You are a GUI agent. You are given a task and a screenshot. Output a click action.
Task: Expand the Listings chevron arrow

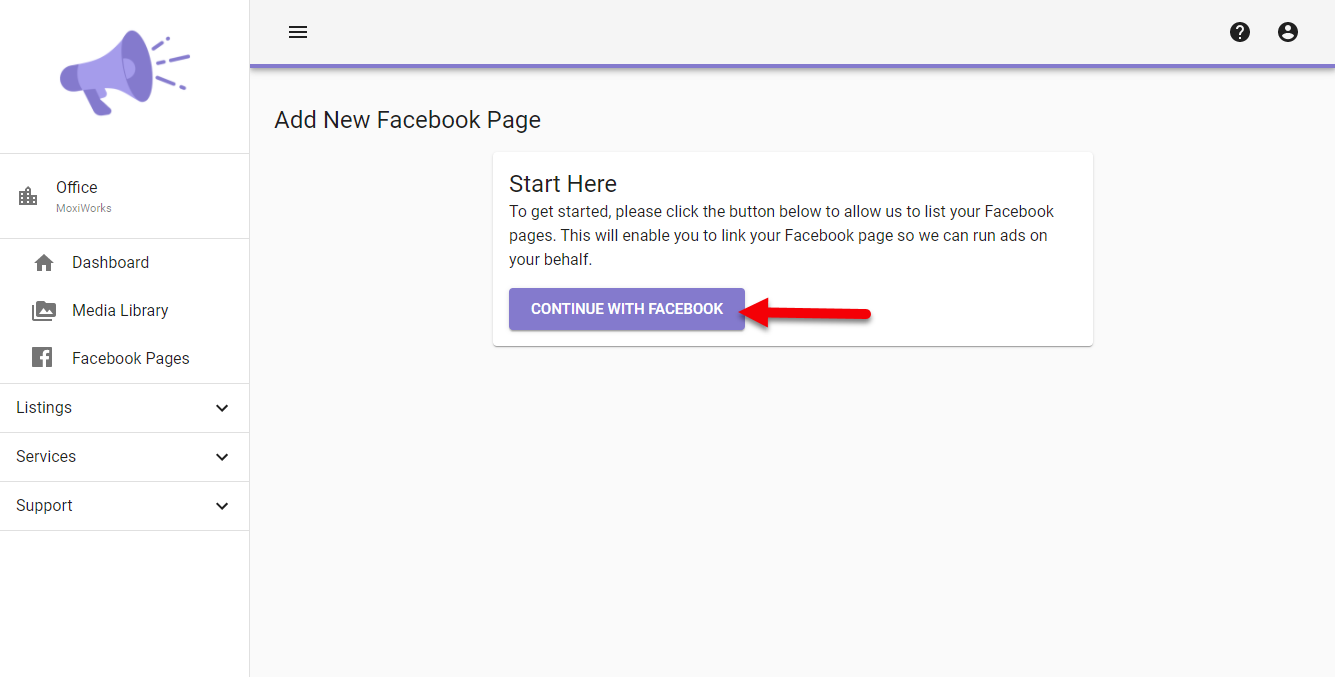click(x=222, y=408)
